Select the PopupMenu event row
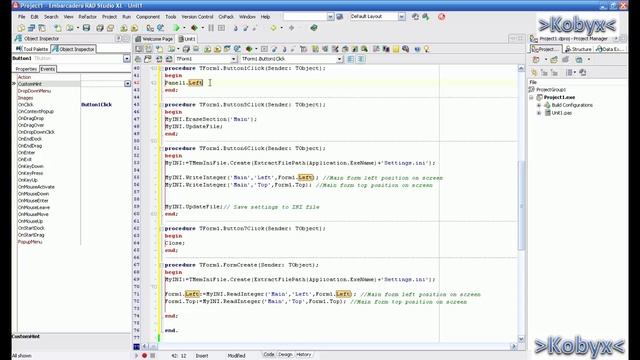The height and width of the screenshot is (360, 640). [48, 242]
